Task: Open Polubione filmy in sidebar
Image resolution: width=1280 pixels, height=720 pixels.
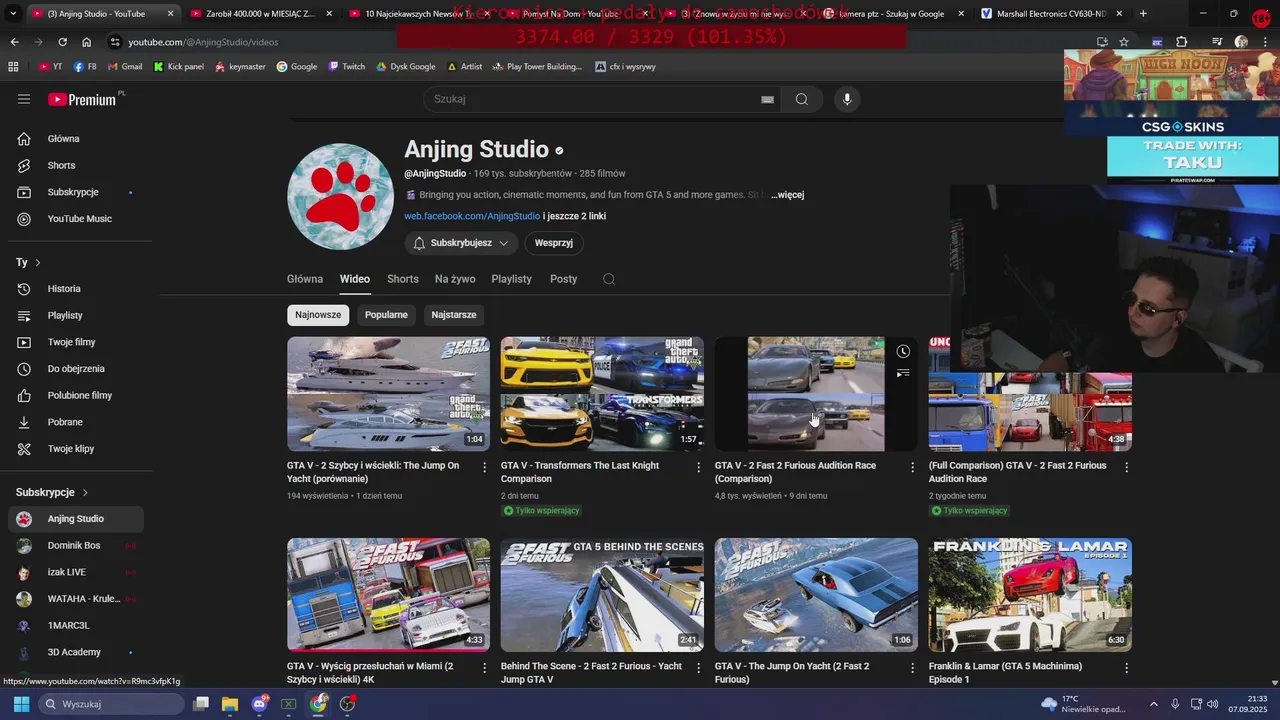Action: pyautogui.click(x=76, y=395)
